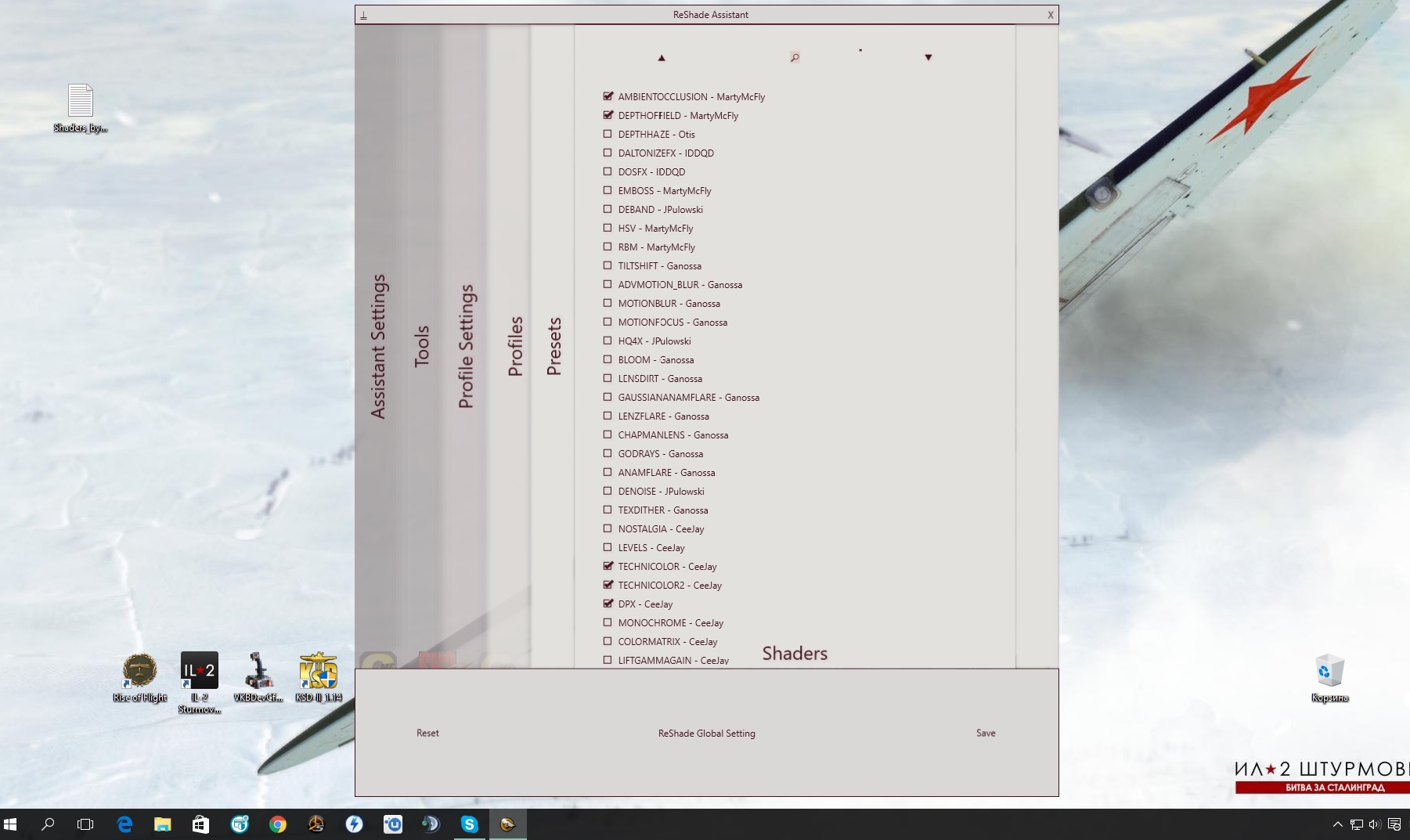Disable TECHNICOLOR2 - CeeJay checkbox
The width and height of the screenshot is (1410, 840).
(x=608, y=585)
